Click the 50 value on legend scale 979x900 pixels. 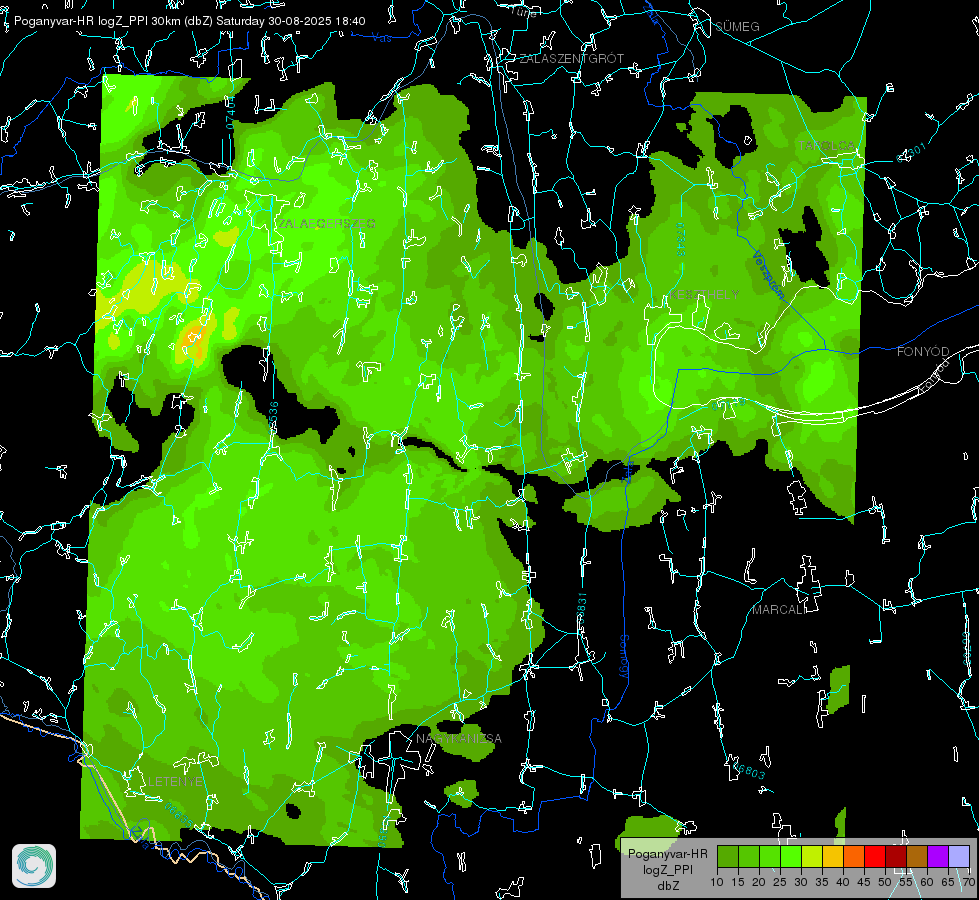pos(885,882)
